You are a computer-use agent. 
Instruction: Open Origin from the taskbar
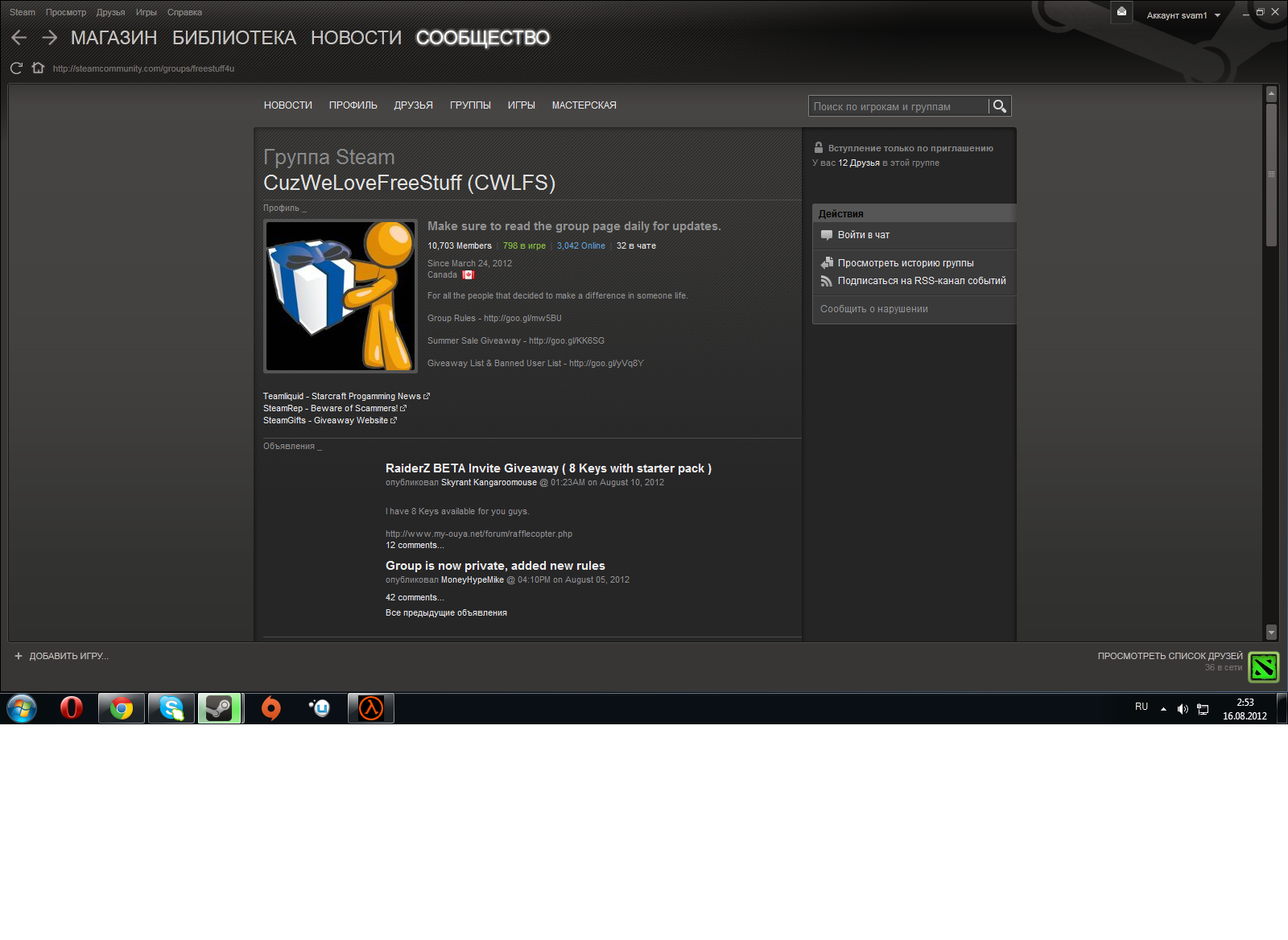[x=271, y=708]
